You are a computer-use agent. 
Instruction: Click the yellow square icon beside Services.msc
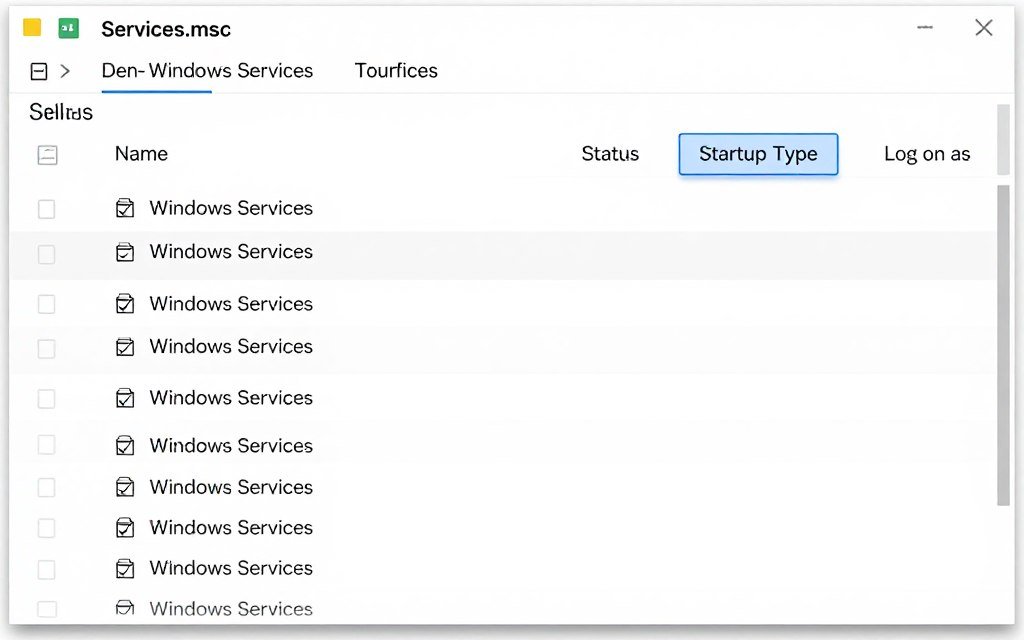[33, 27]
